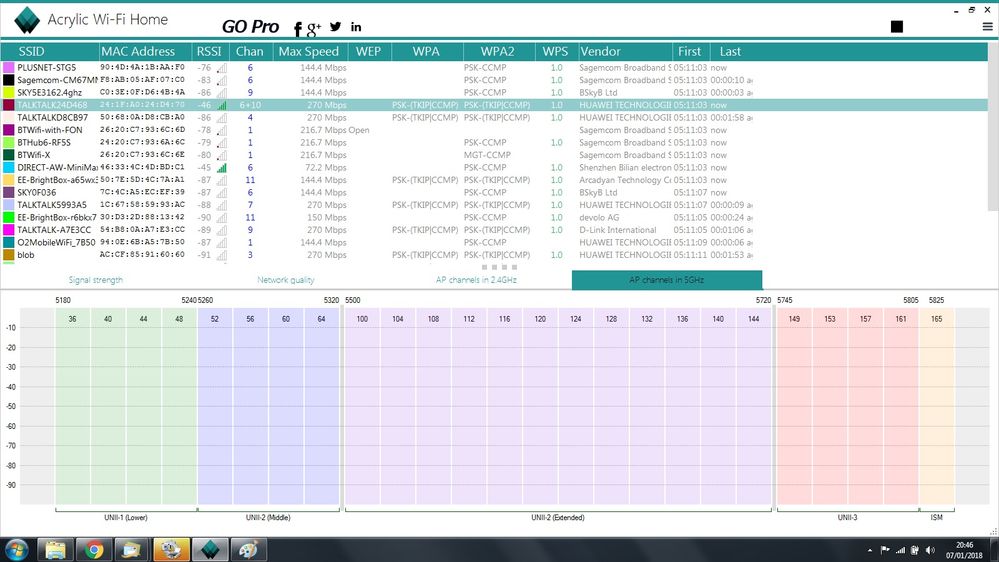Click Acrylic Wi-Fi taskbar icon
The width and height of the screenshot is (999, 562).
coord(210,549)
